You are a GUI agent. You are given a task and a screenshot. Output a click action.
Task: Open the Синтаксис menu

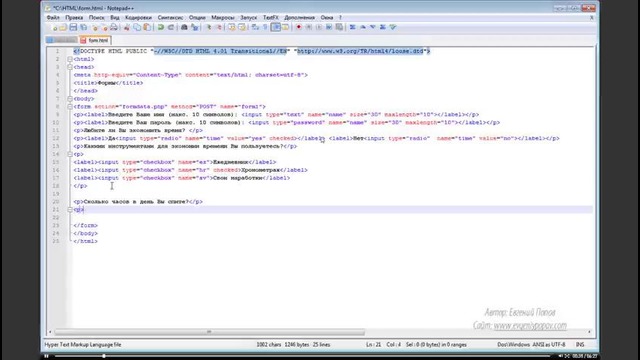[x=170, y=18]
